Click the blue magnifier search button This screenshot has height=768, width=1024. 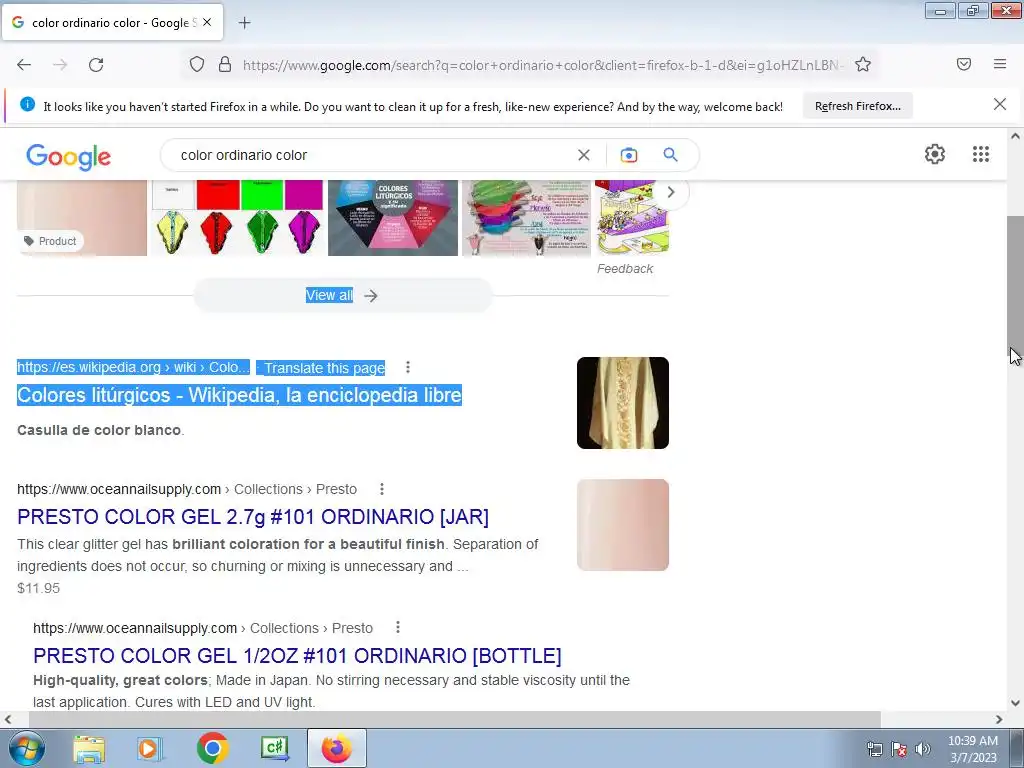(671, 155)
